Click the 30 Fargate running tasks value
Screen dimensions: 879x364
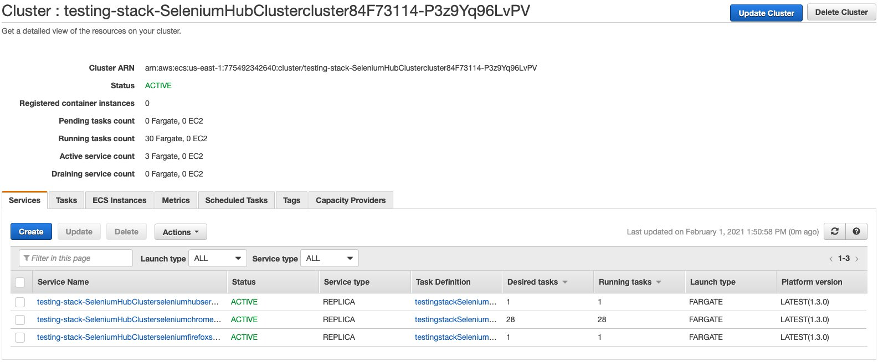pyautogui.click(x=176, y=139)
